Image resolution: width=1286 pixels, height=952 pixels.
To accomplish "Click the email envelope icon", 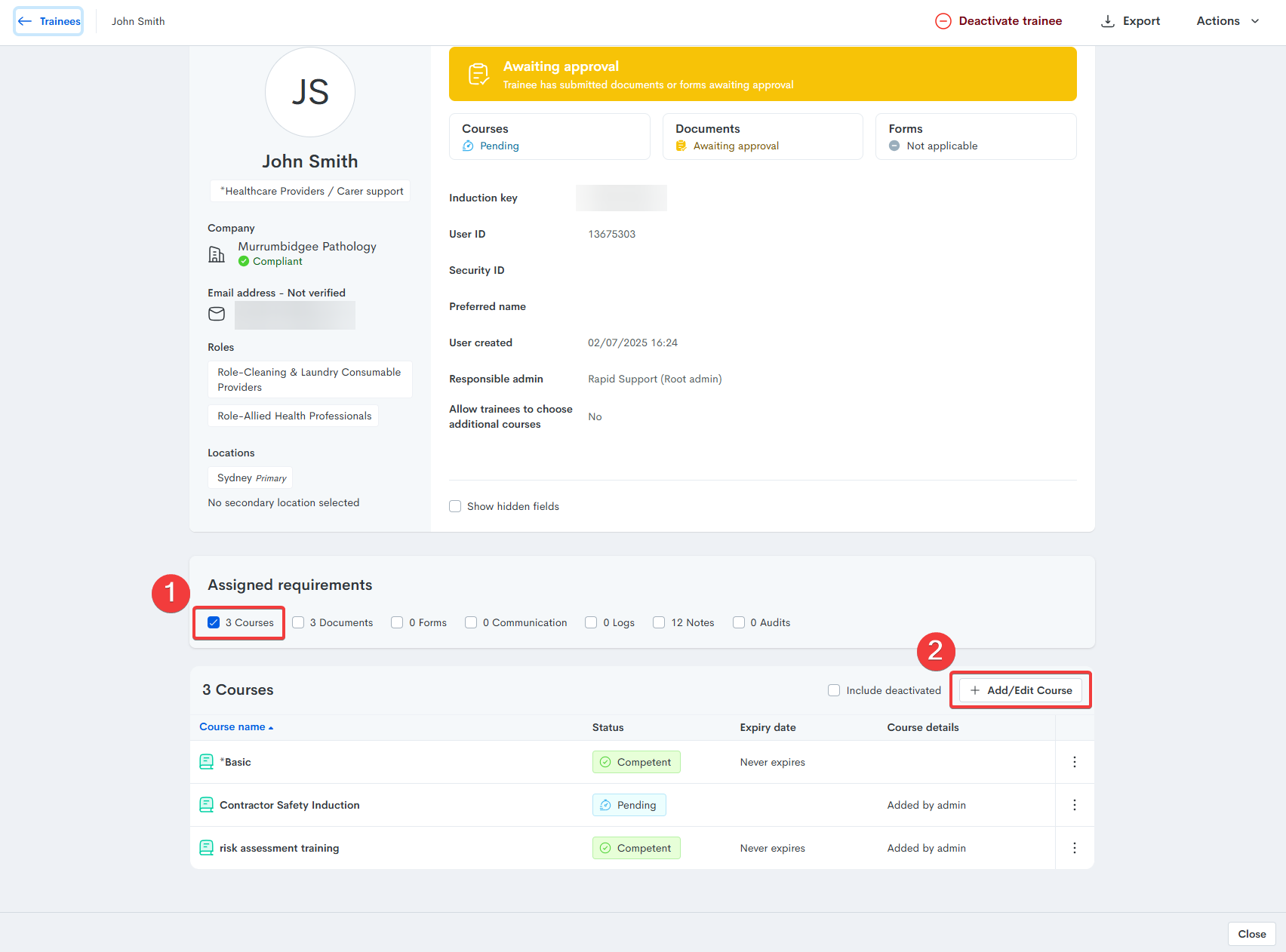I will click(217, 314).
